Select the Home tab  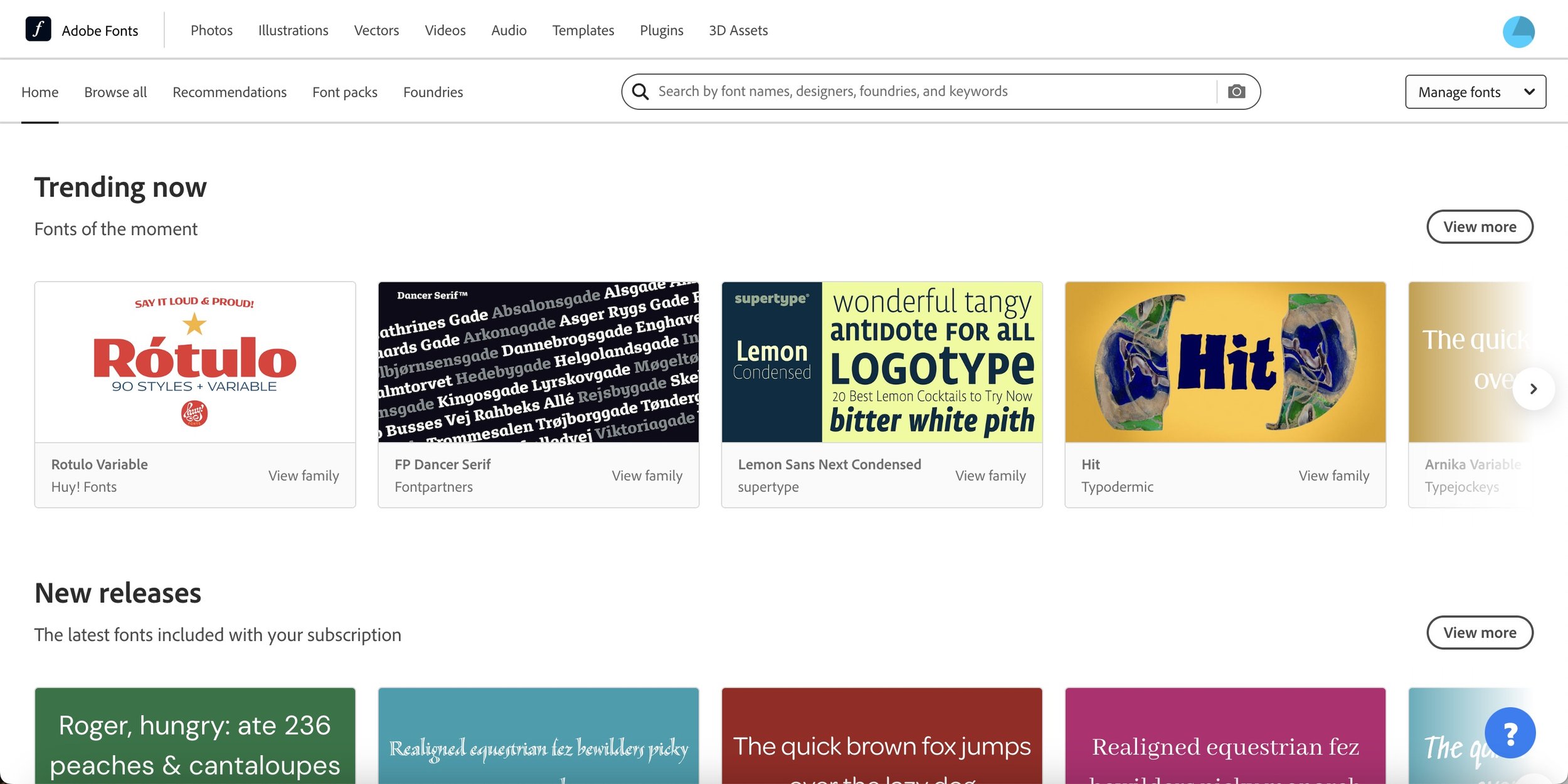(x=40, y=92)
